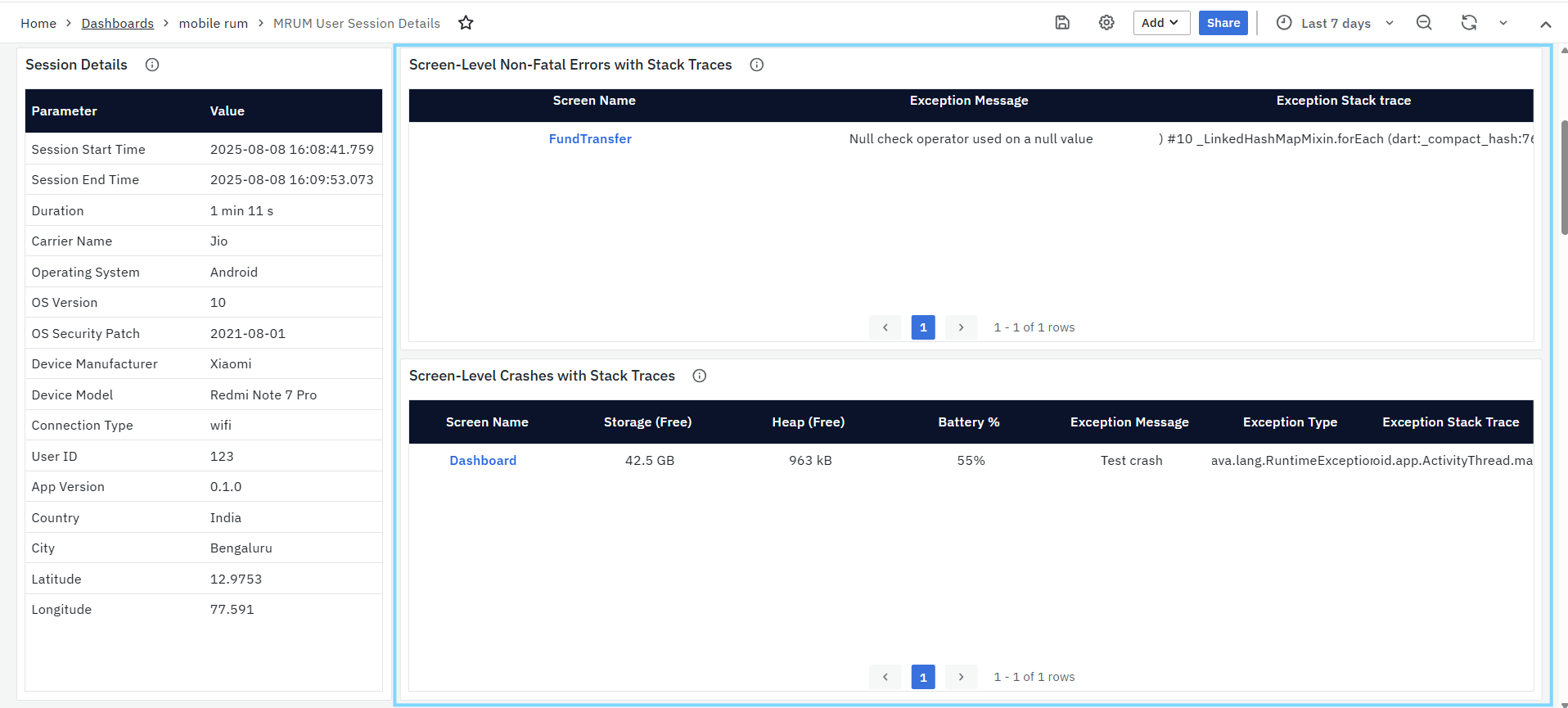Open the FundTransfer screen link

pos(590,139)
